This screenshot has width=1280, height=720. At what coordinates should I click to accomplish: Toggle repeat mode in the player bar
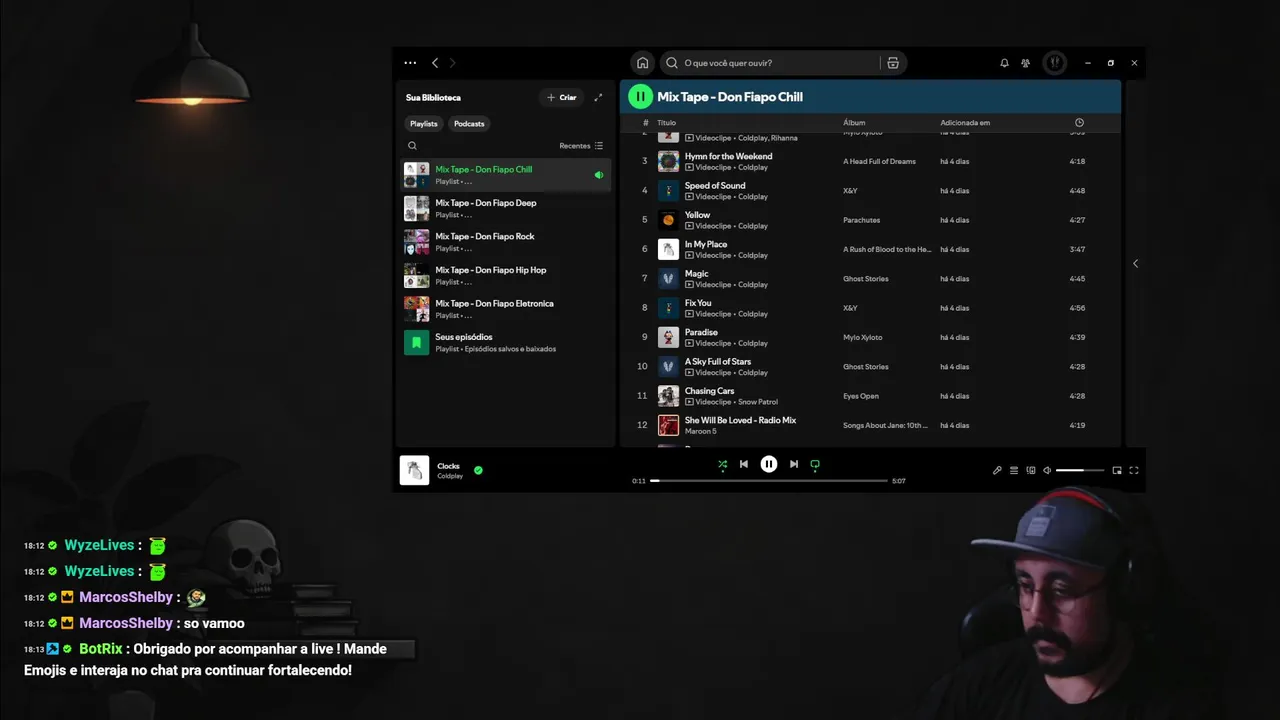coord(815,464)
